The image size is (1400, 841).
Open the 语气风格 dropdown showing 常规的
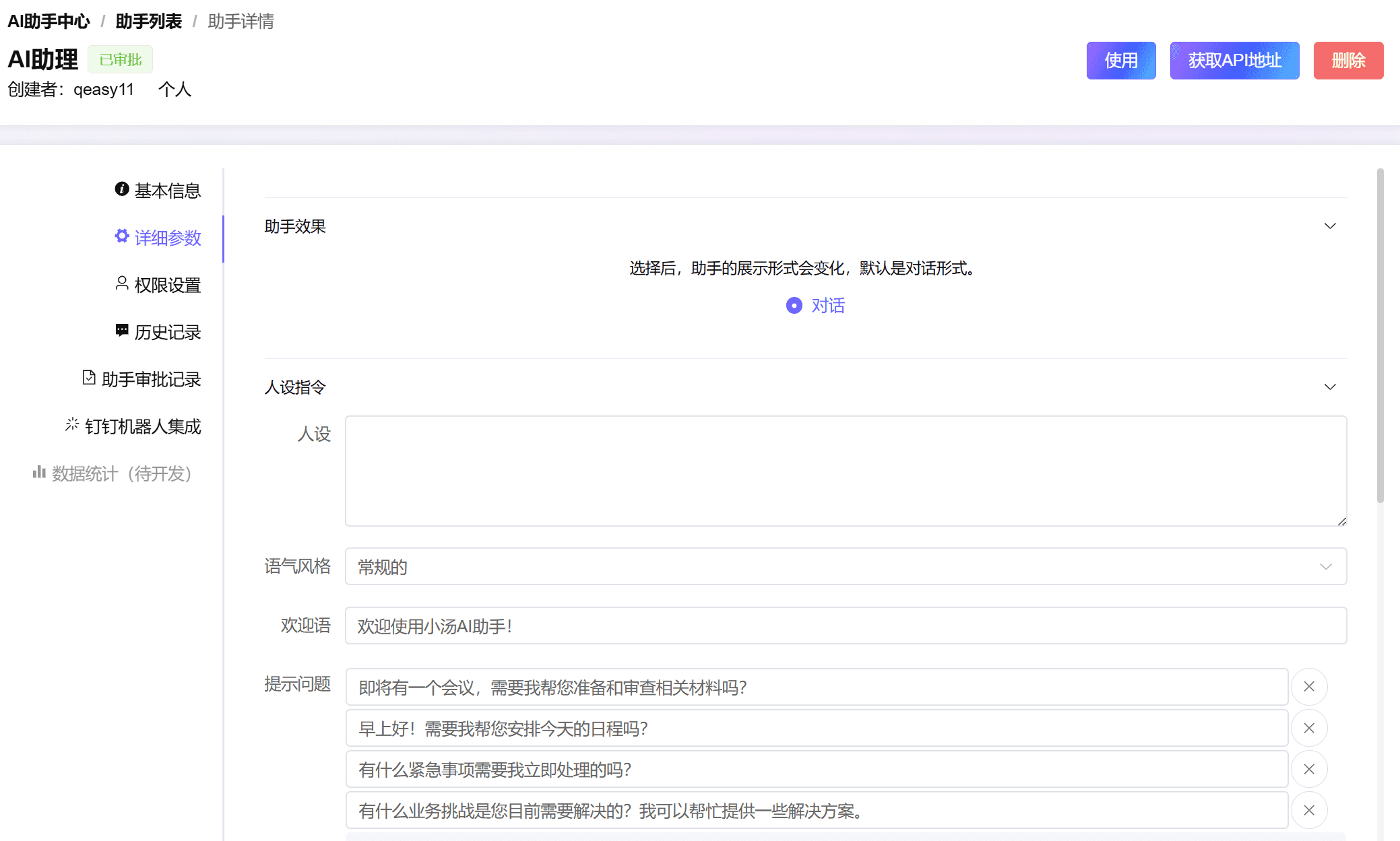846,566
